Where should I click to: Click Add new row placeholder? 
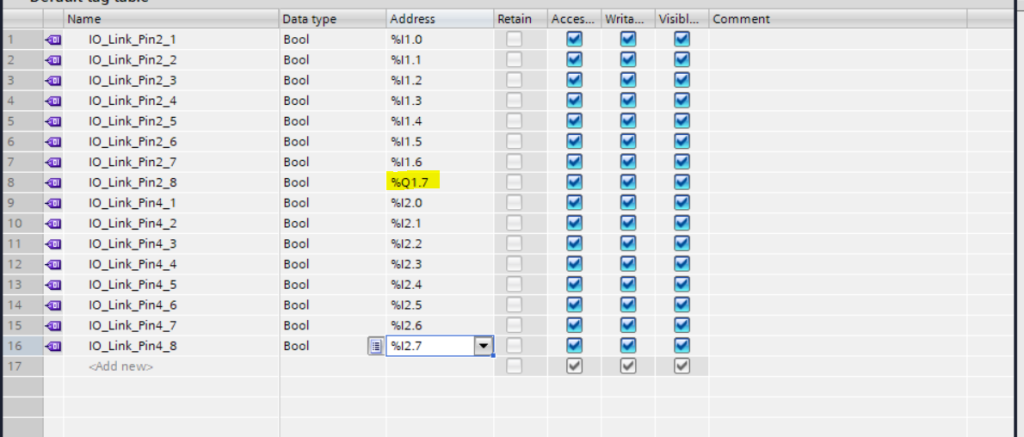point(122,367)
